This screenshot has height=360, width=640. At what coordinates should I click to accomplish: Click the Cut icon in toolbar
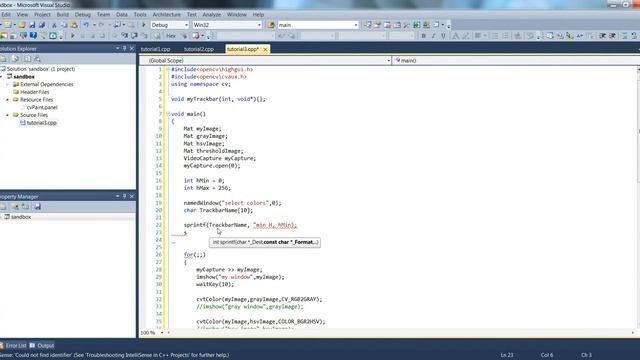[x=54, y=25]
